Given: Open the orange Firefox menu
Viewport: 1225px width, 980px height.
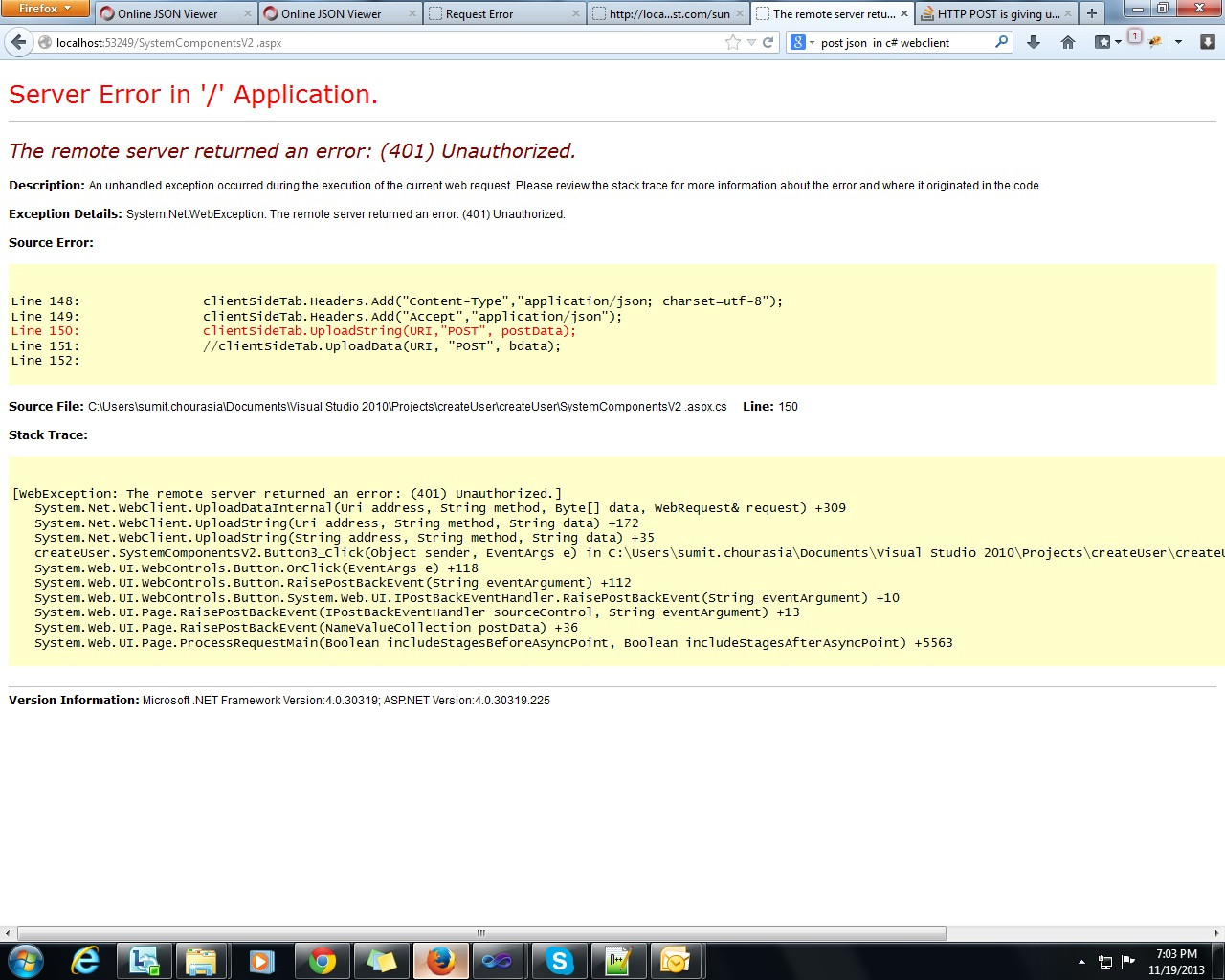Looking at the screenshot, I should 45,9.
